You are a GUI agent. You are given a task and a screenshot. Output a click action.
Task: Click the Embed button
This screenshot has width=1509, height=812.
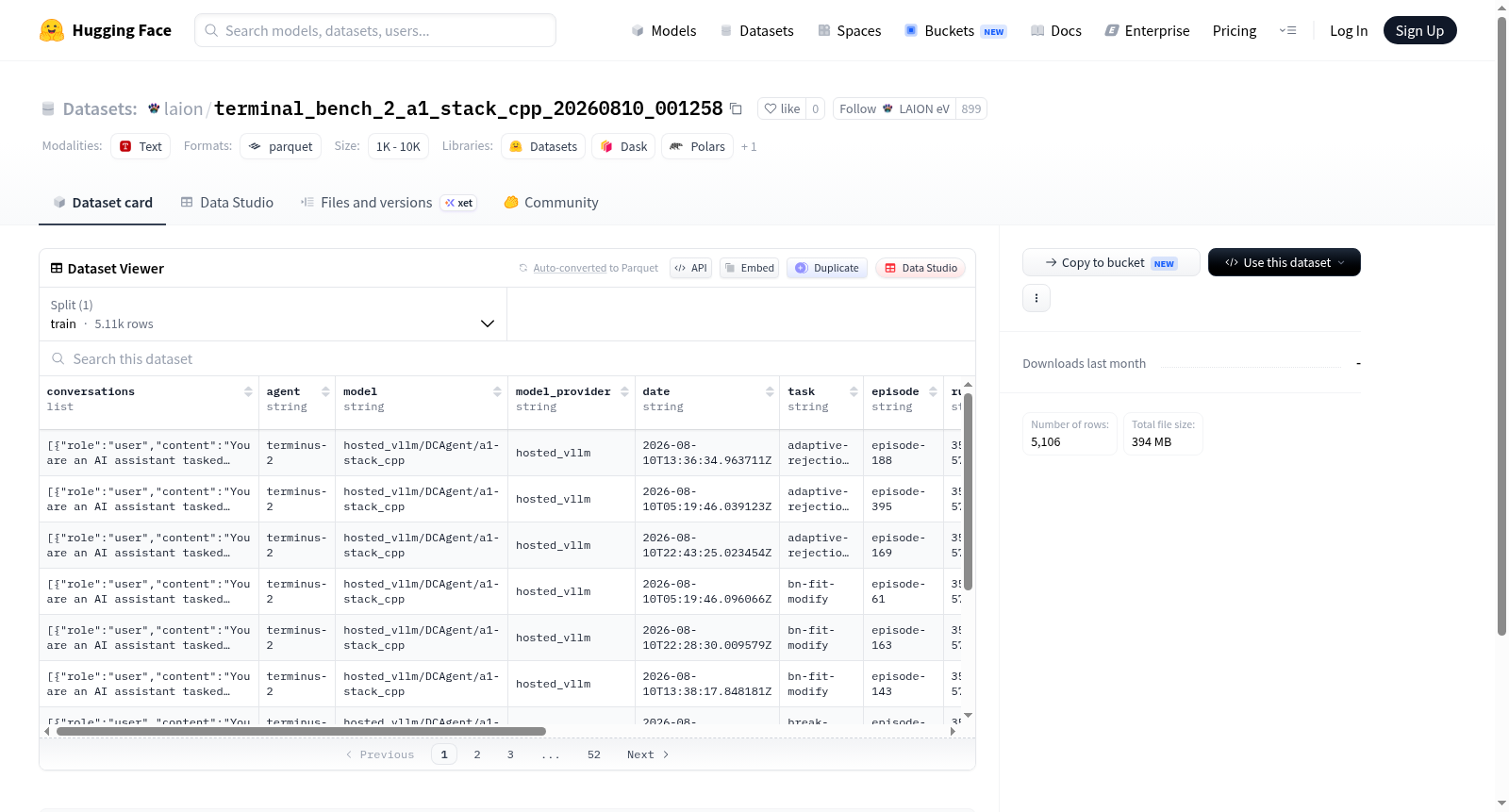(x=750, y=268)
